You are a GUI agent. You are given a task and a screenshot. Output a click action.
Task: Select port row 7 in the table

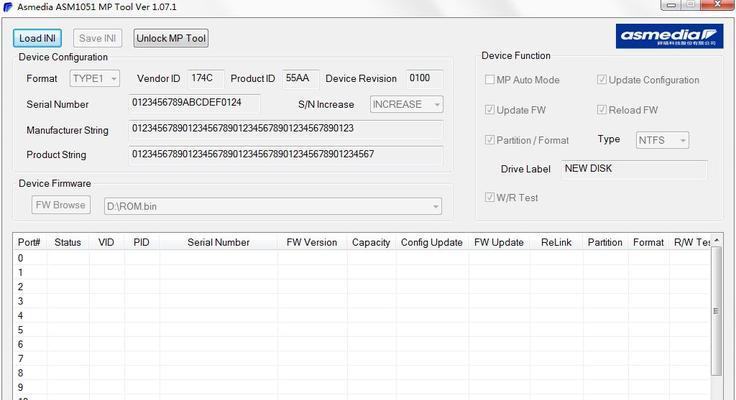[361, 359]
